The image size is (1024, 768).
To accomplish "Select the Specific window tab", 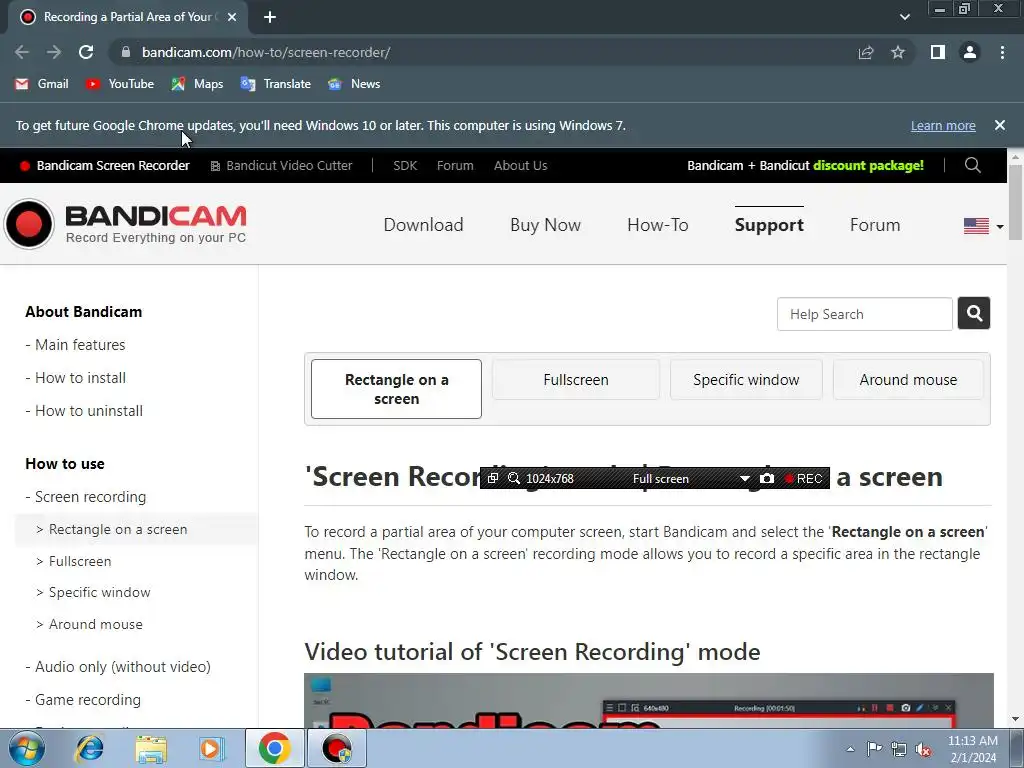I will point(746,379).
